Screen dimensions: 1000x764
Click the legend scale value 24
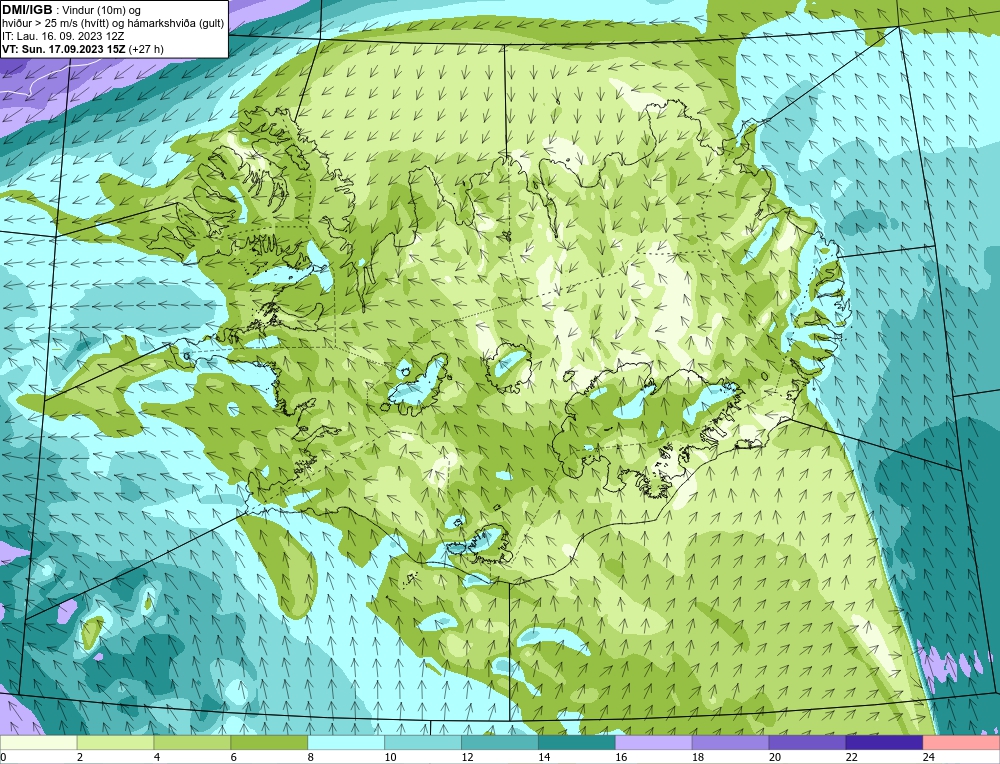[928, 757]
